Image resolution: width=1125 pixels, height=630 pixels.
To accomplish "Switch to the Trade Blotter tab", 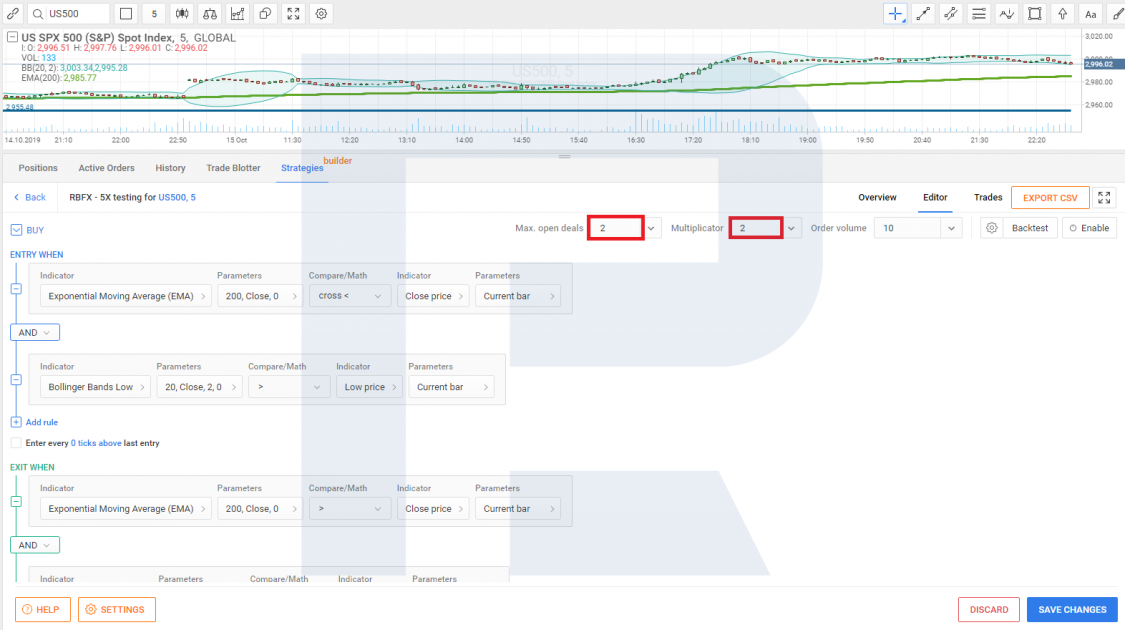I will [233, 168].
